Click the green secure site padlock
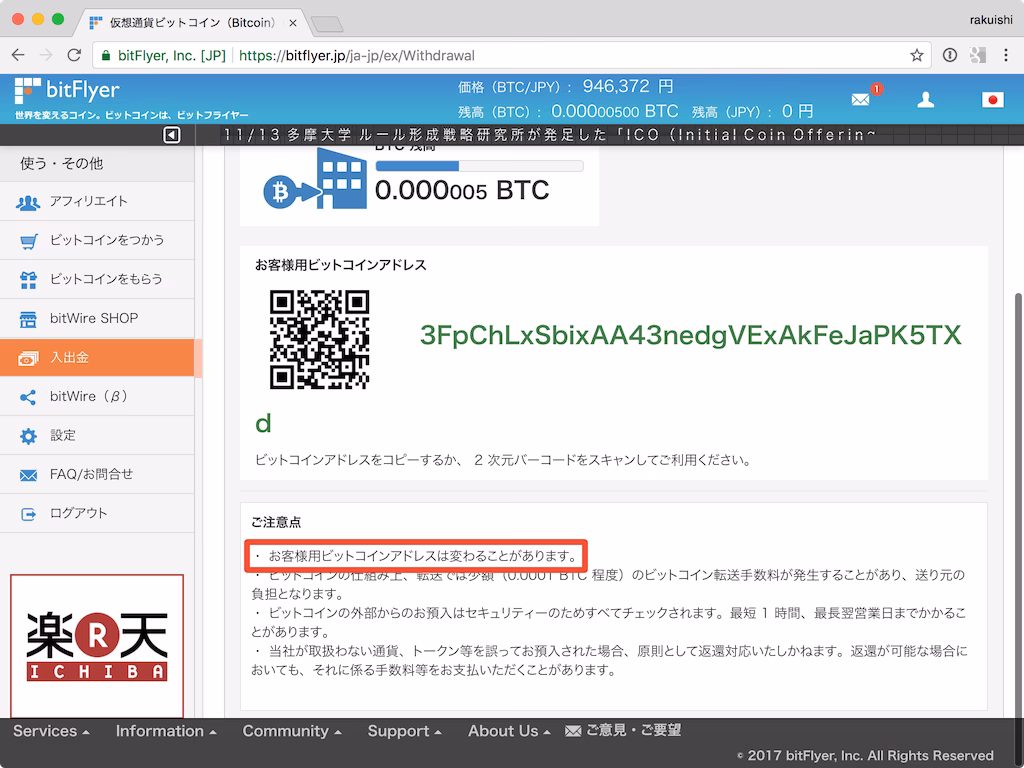The height and width of the screenshot is (768, 1024). point(106,56)
